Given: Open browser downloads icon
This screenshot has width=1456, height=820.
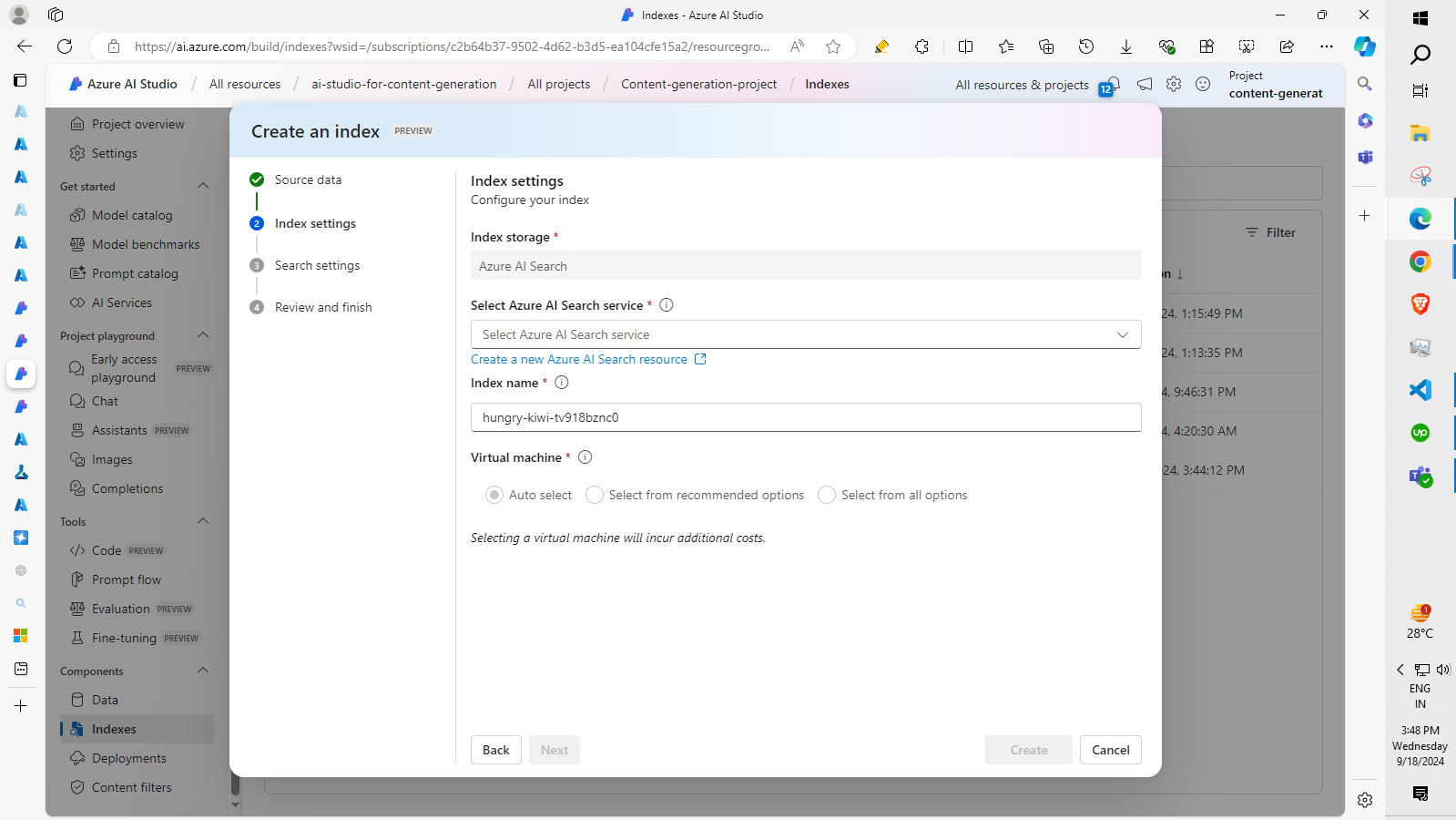Looking at the screenshot, I should pyautogui.click(x=1126, y=46).
